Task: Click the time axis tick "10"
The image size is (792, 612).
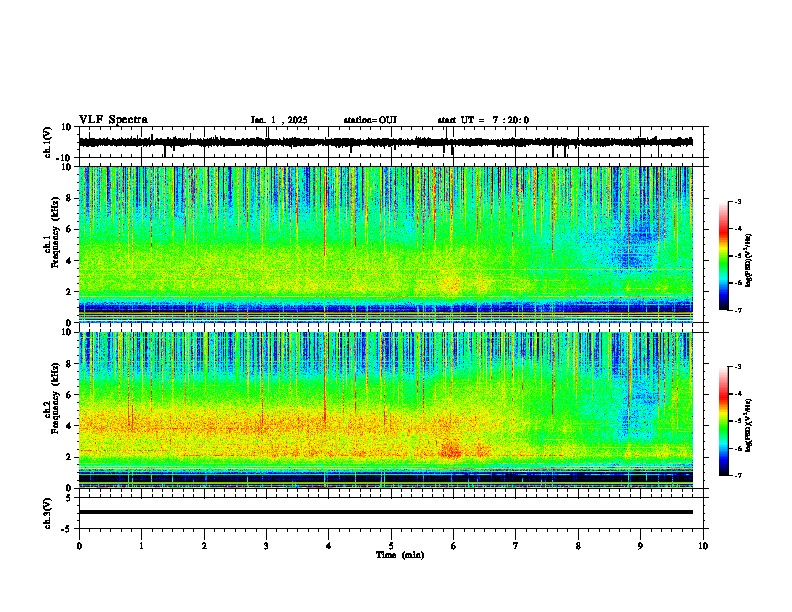Action: (703, 546)
